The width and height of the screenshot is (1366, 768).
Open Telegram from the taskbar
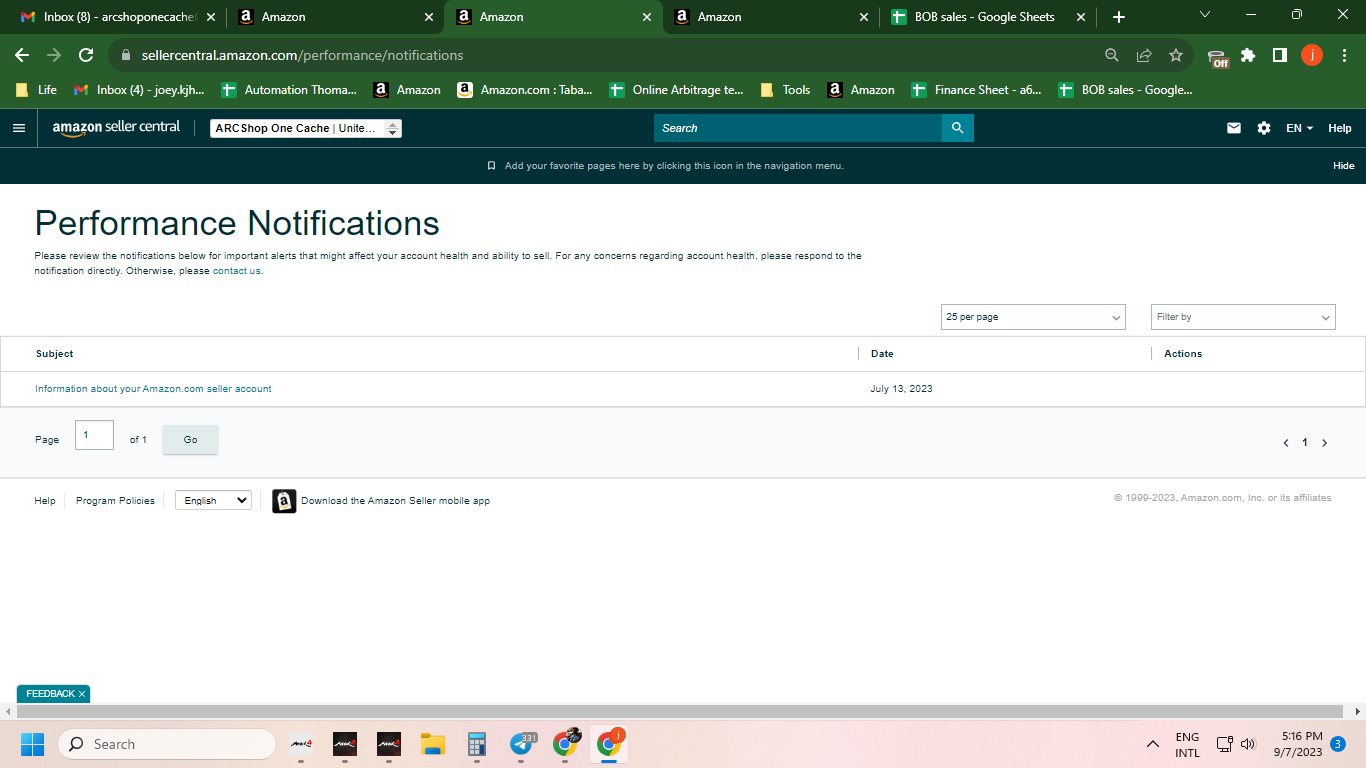tap(522, 744)
